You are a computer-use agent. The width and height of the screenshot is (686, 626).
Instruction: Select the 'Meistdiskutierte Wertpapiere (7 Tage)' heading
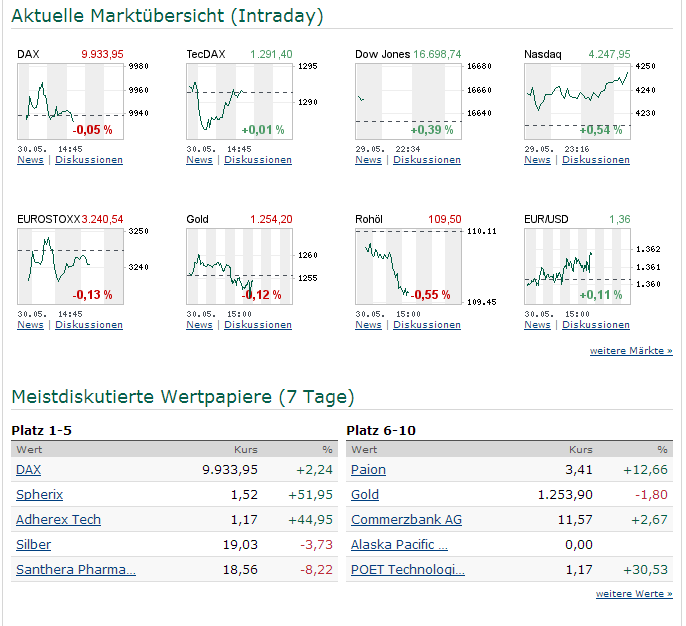[x=183, y=397]
